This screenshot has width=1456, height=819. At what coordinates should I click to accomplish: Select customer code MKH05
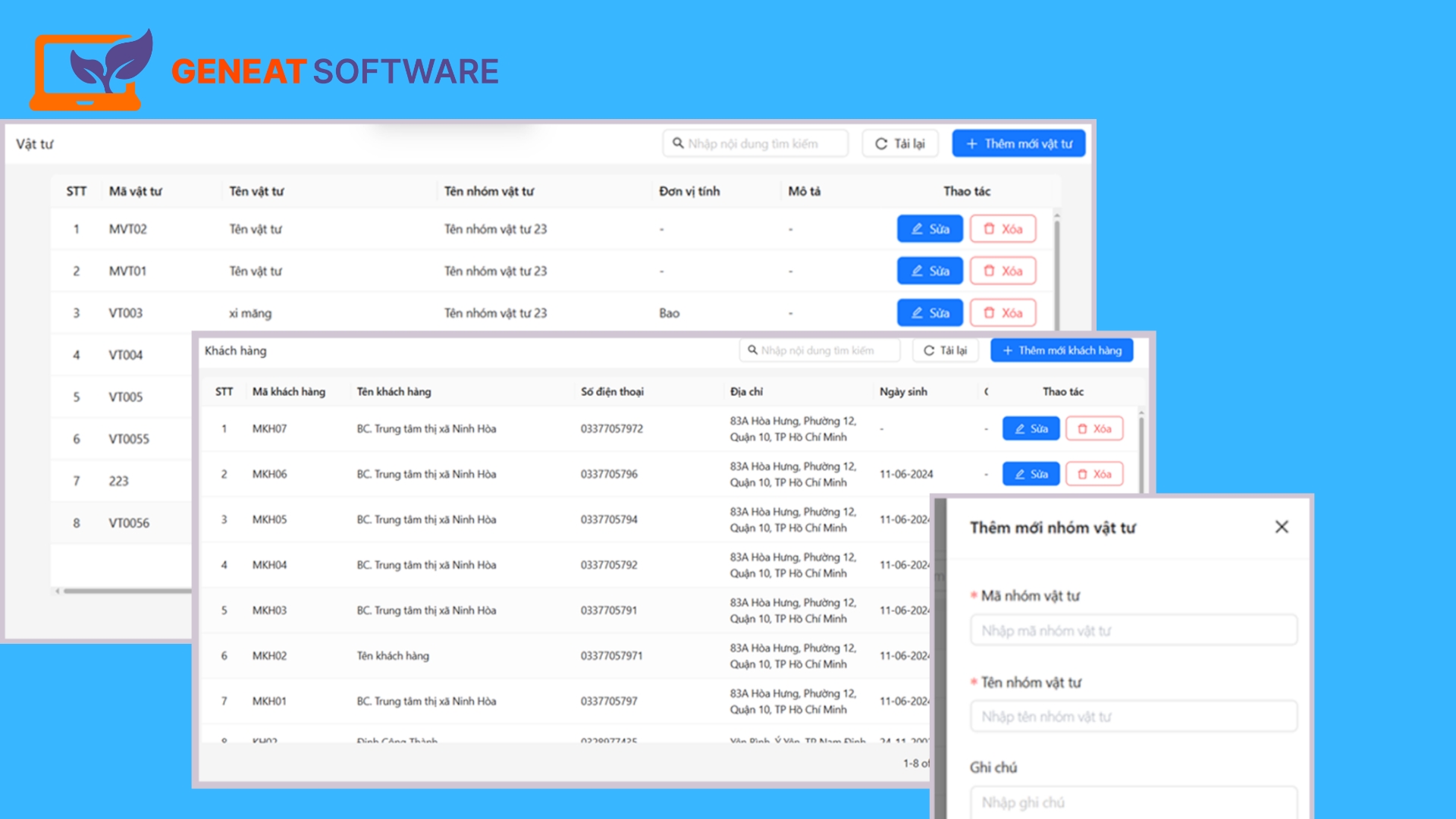tap(269, 519)
